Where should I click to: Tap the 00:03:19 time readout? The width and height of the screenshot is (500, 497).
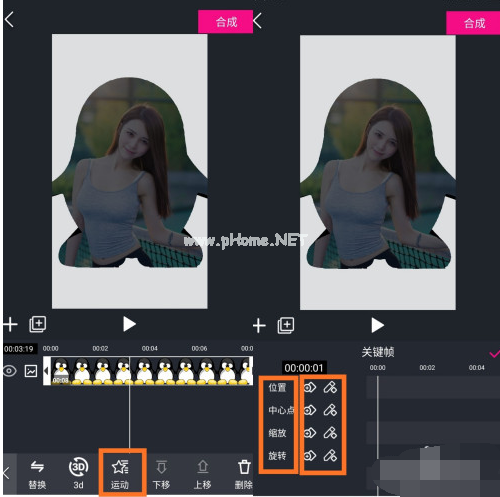(x=19, y=349)
